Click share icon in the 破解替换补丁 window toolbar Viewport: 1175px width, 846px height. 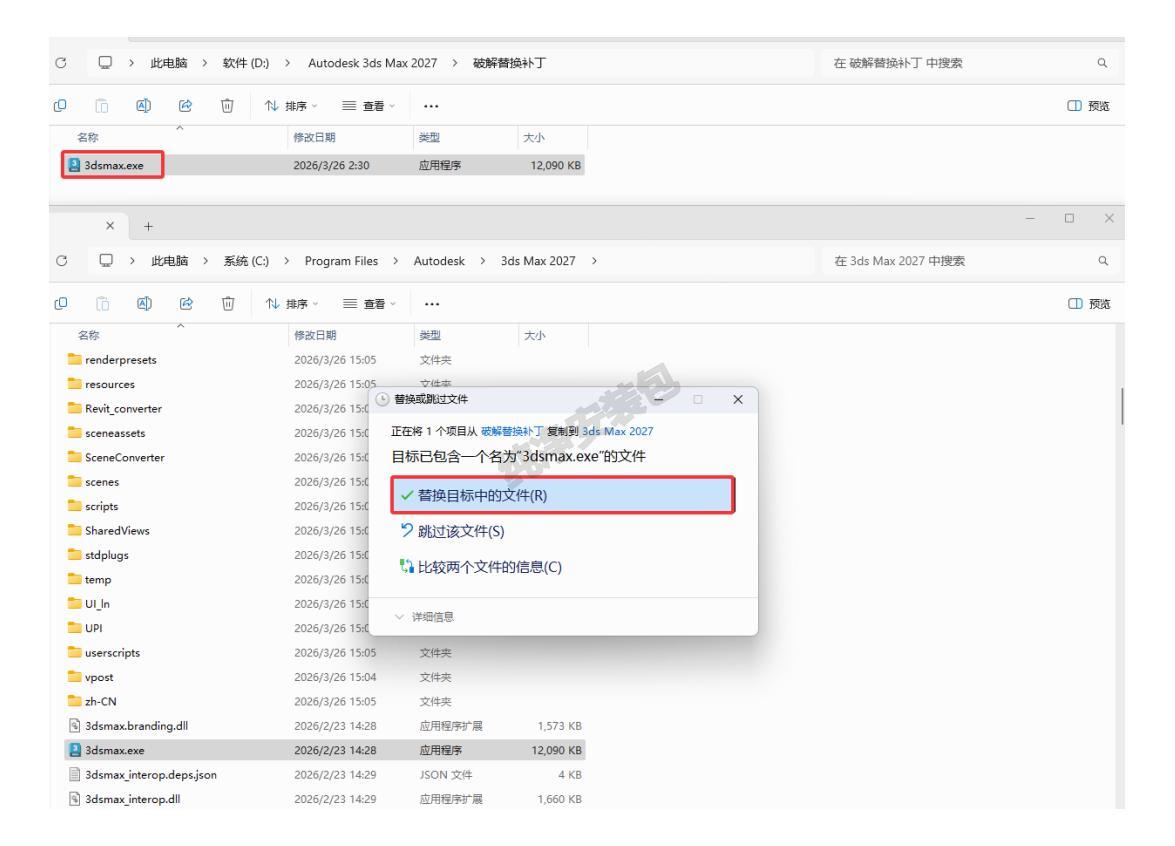pyautogui.click(x=185, y=106)
